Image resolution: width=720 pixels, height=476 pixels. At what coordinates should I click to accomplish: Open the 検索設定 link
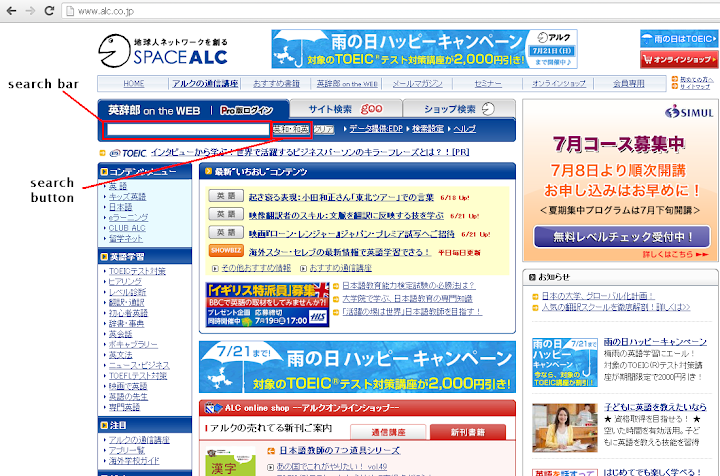pos(428,129)
